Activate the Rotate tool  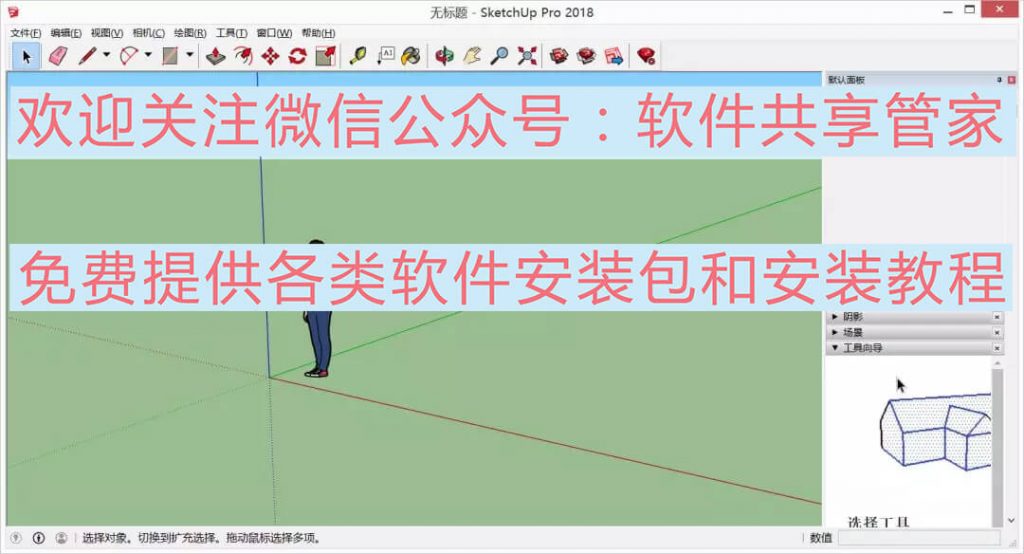pos(298,56)
